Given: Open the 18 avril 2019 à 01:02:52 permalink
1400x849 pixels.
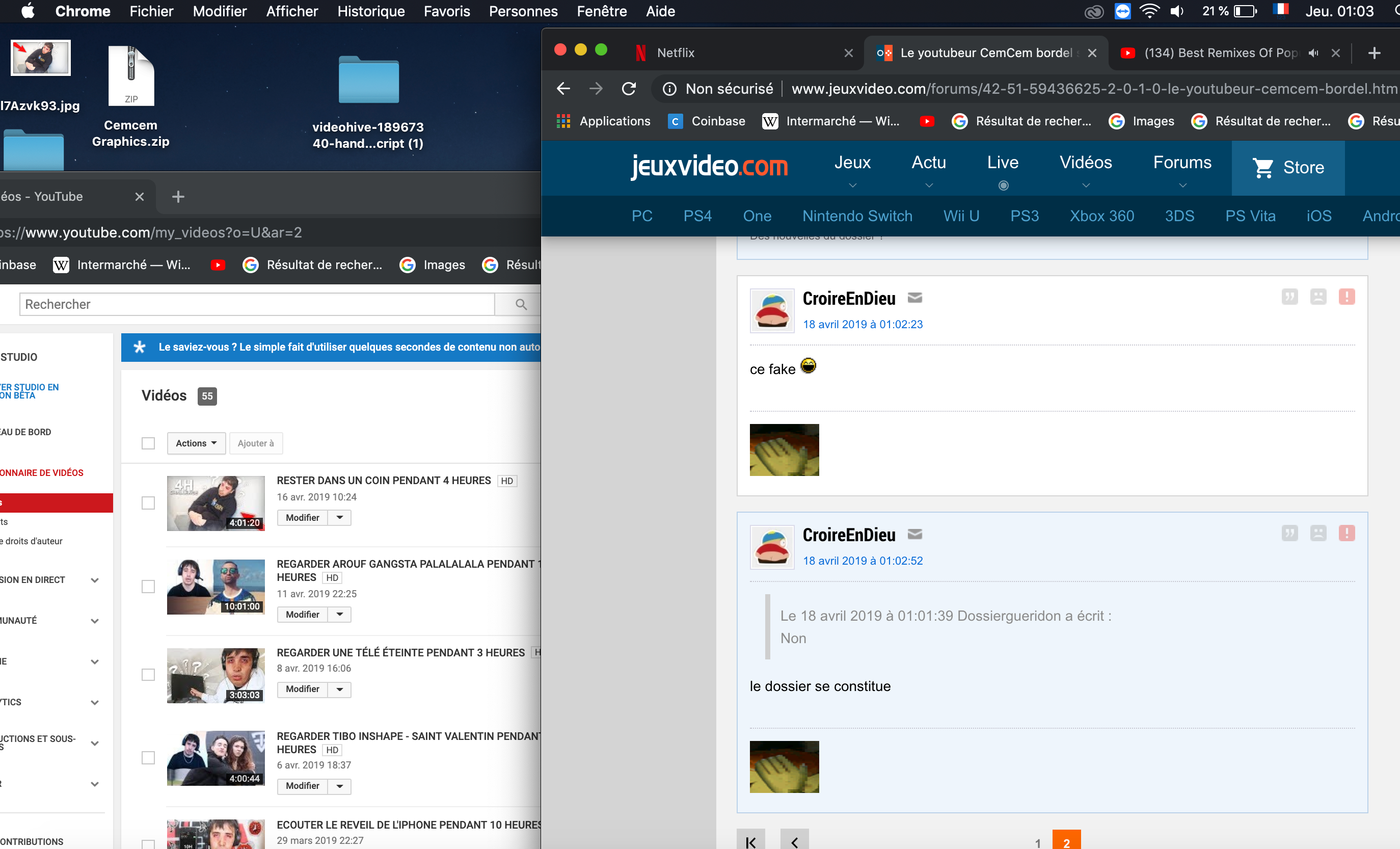Looking at the screenshot, I should pyautogui.click(x=863, y=561).
